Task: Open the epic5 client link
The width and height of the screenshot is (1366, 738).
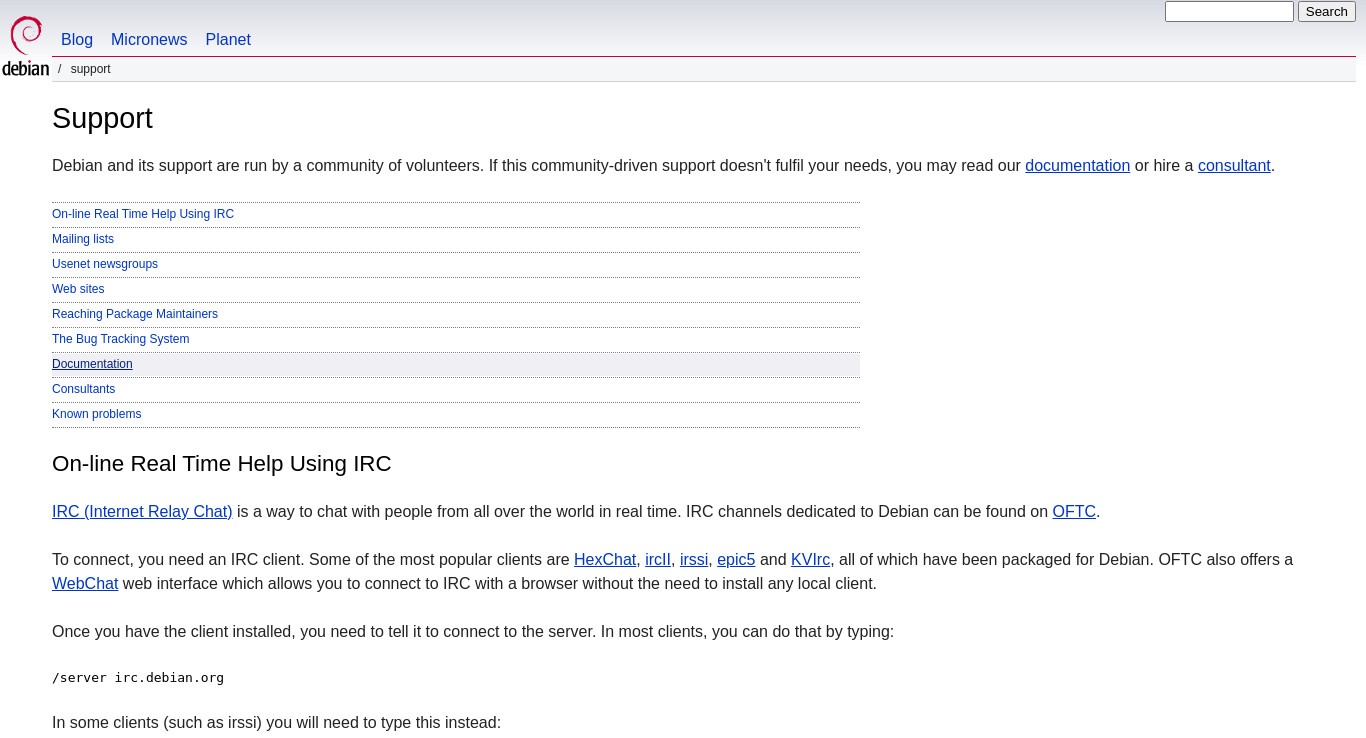Action: (x=736, y=560)
